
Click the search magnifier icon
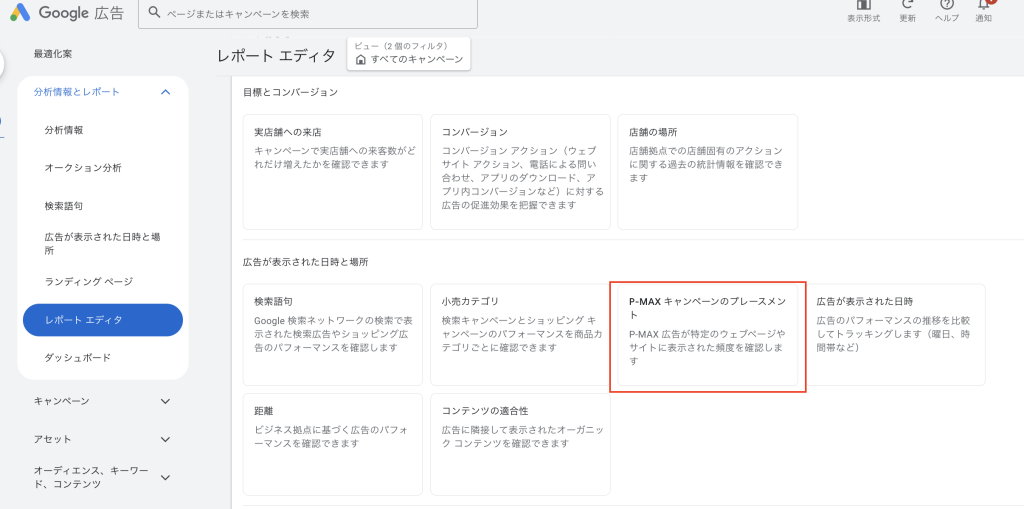(154, 14)
